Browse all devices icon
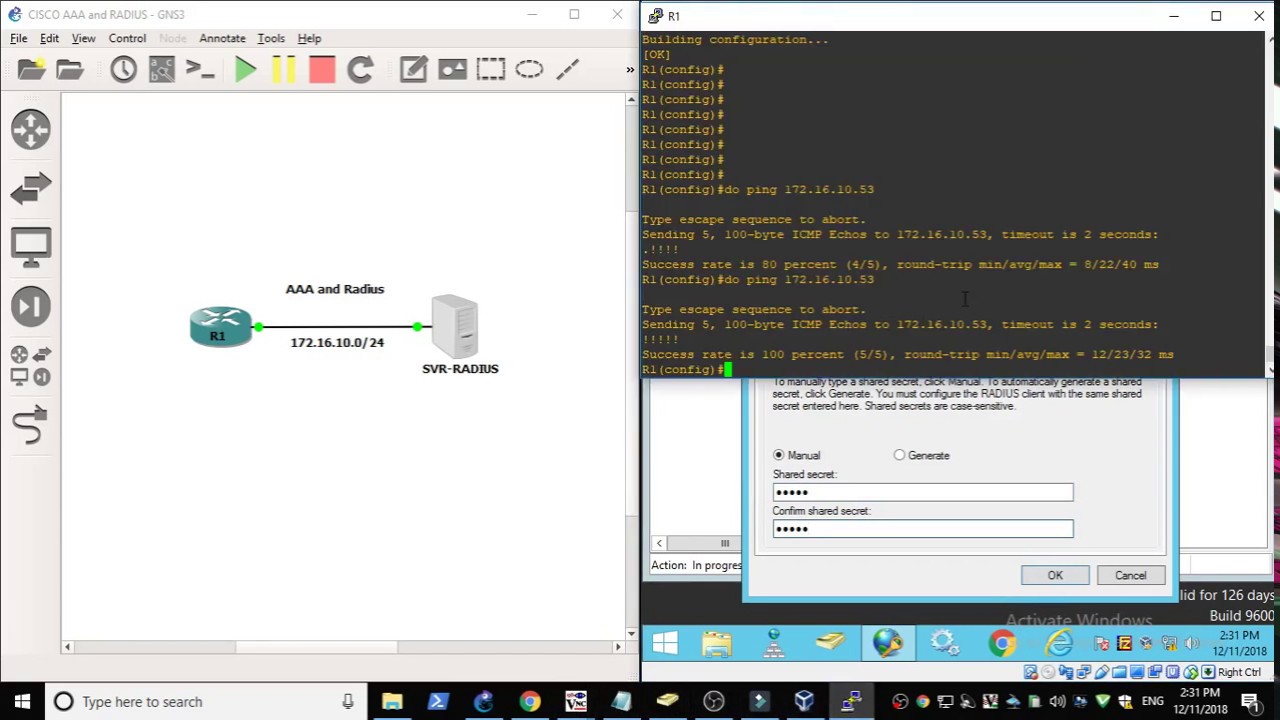Screen dimensions: 1280x720 [x=31, y=366]
